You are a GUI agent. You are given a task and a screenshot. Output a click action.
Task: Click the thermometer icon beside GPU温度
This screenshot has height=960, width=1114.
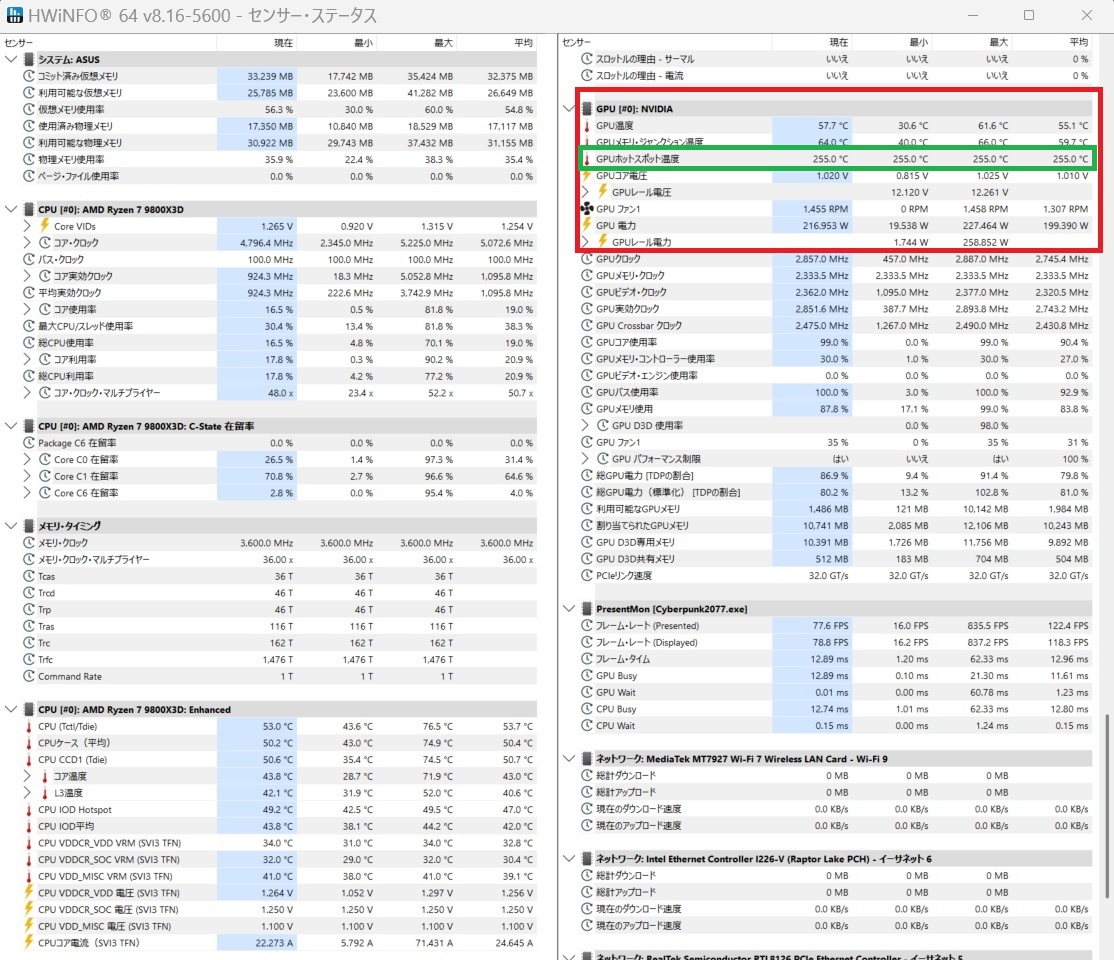click(587, 126)
